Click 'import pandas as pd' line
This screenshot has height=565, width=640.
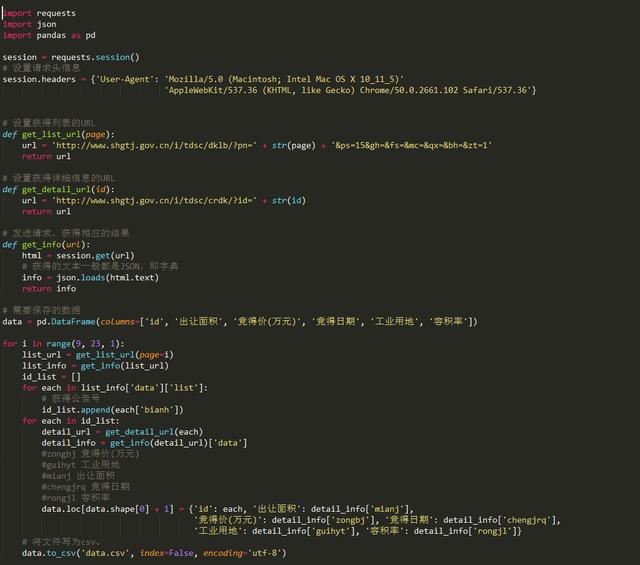49,35
